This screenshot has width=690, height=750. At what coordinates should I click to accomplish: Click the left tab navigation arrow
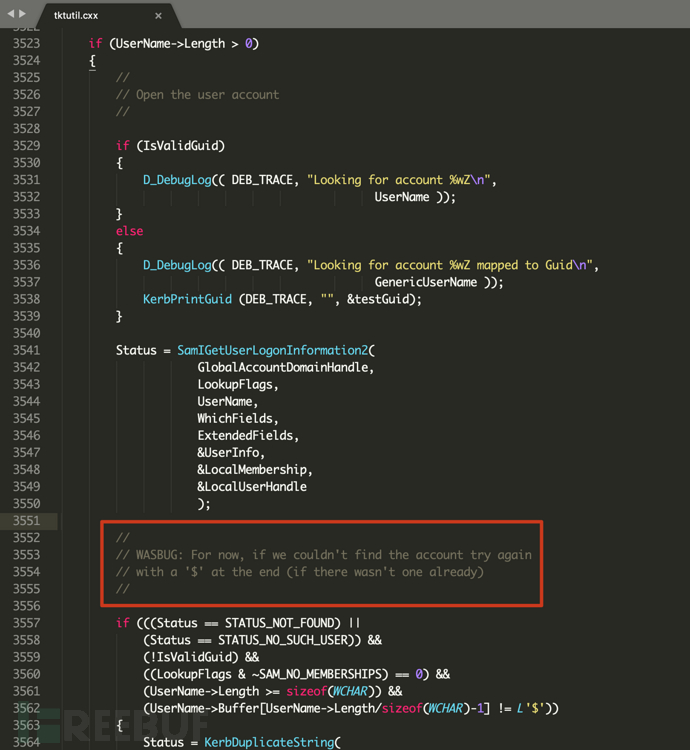[10, 14]
